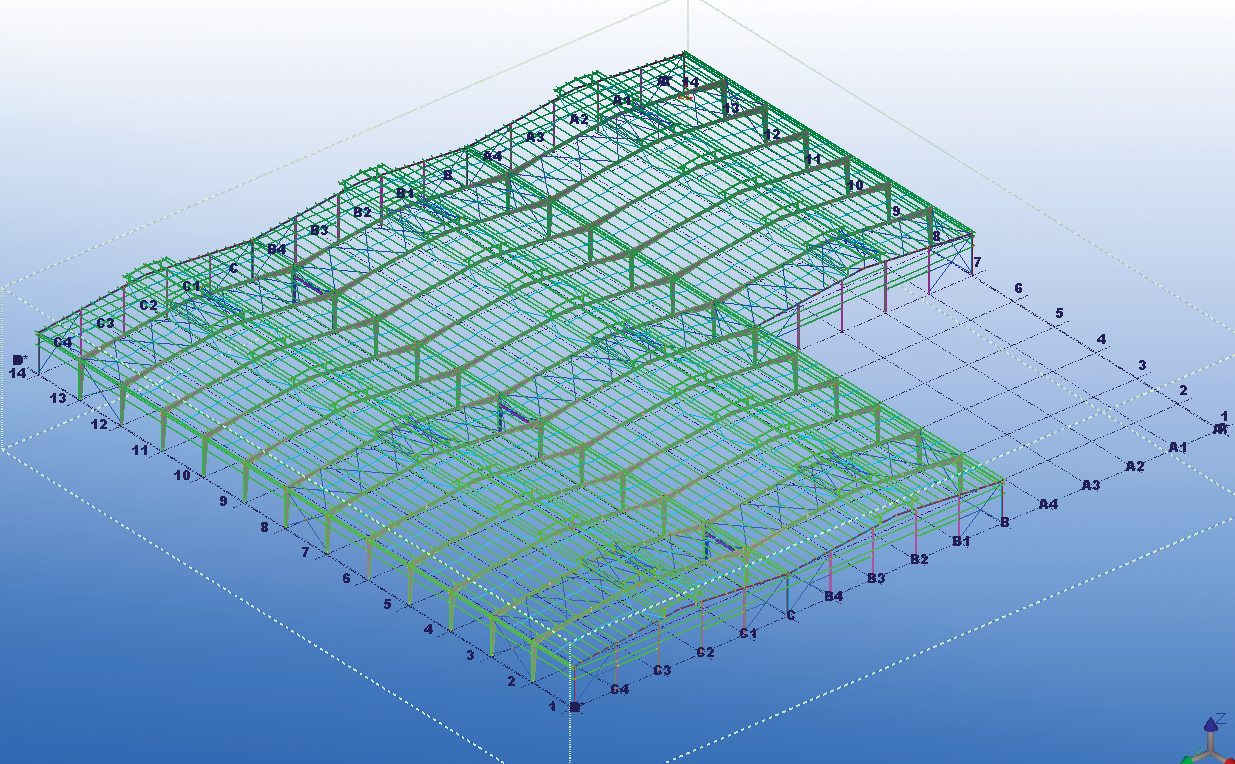This screenshot has width=1235, height=764.
Task: Select grid label C2 on the bottom ground edge
Action: click(705, 653)
